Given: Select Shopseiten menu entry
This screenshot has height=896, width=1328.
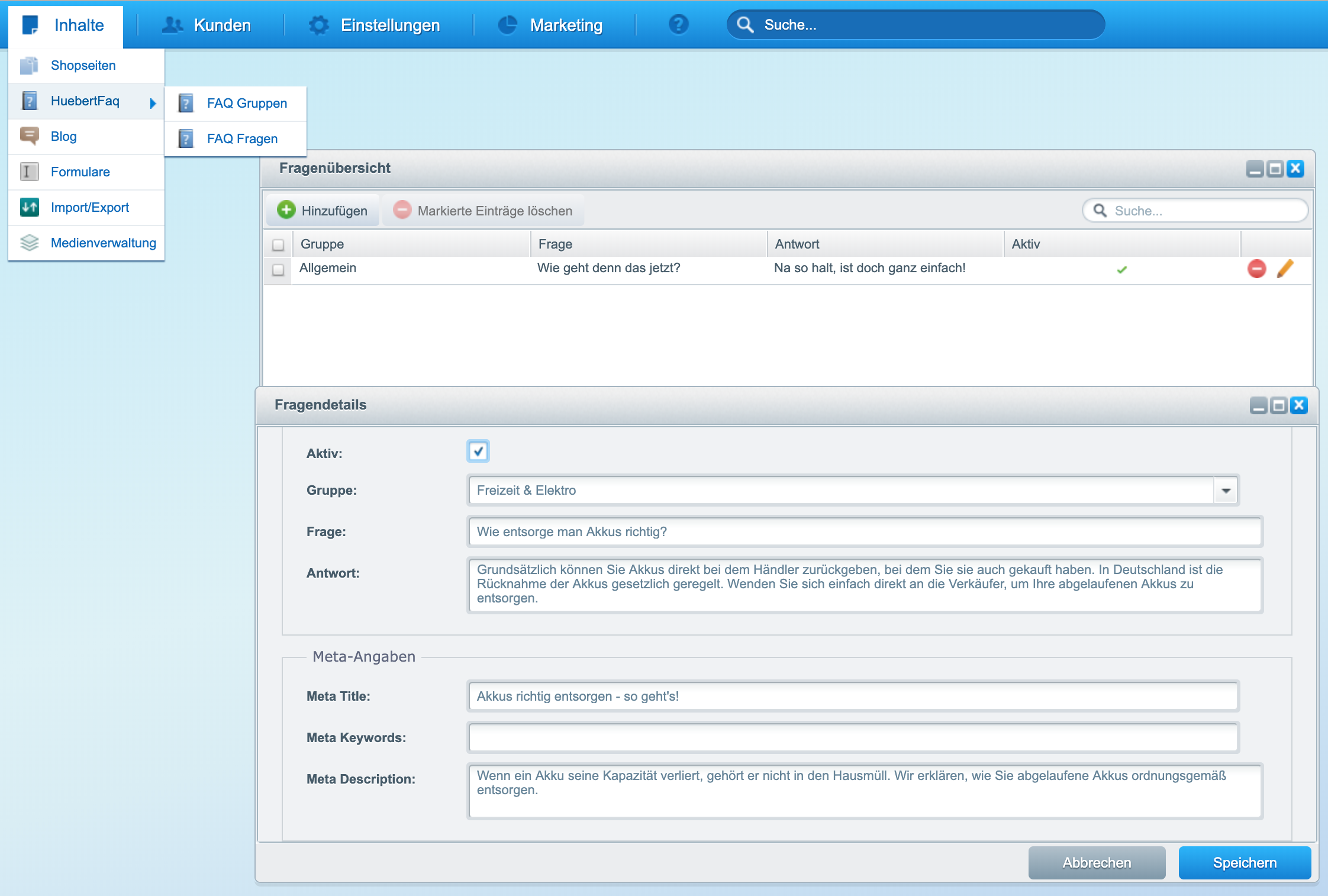Looking at the screenshot, I should (86, 65).
